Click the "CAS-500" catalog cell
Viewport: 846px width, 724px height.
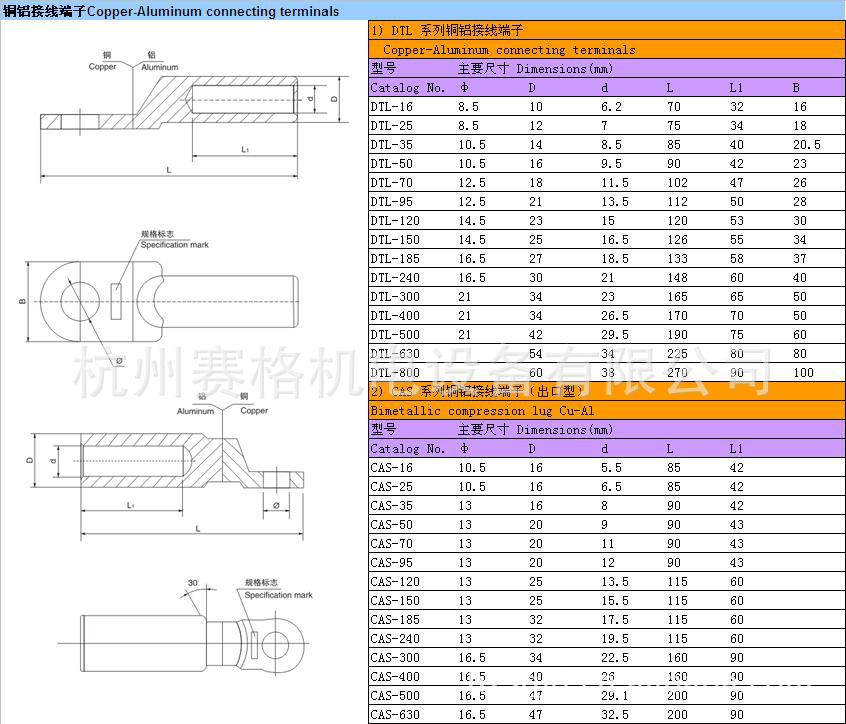tap(395, 695)
